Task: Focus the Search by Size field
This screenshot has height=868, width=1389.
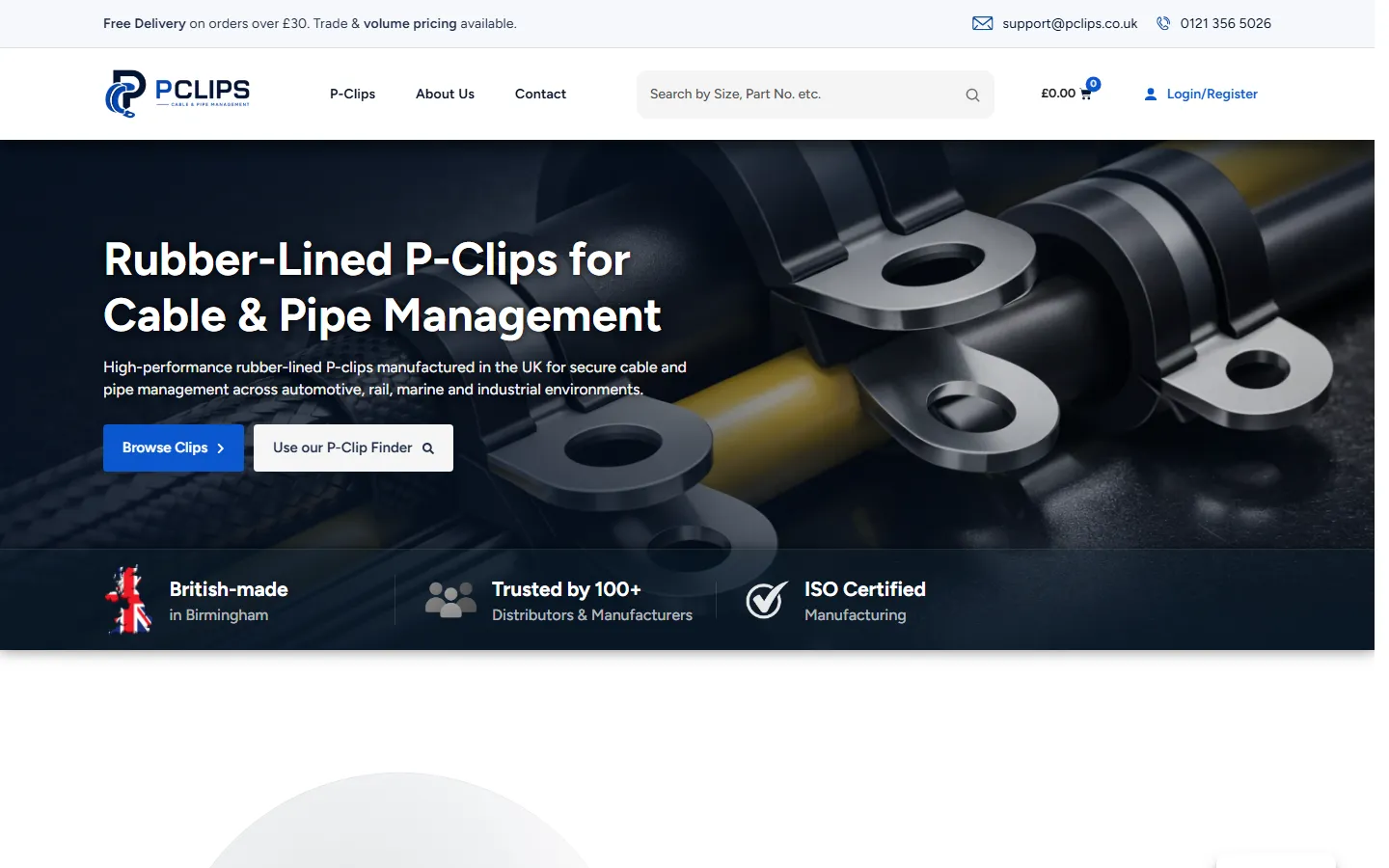Action: (815, 95)
